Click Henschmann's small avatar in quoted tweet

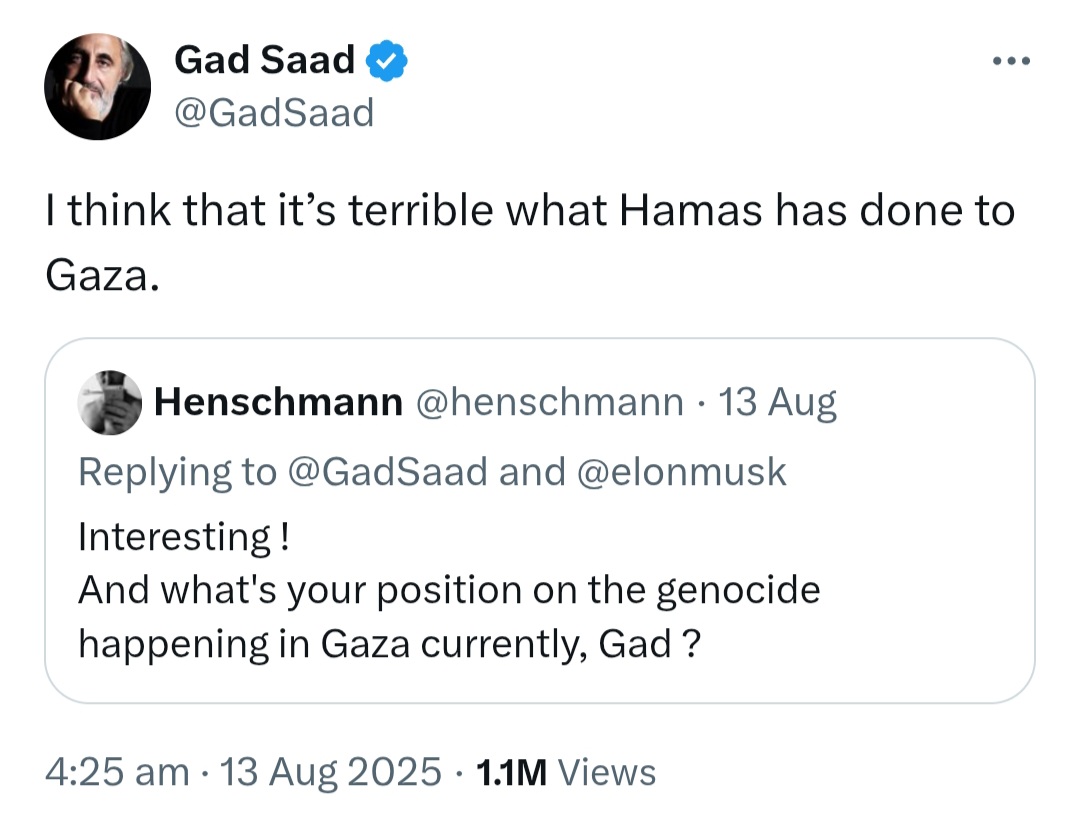110,402
